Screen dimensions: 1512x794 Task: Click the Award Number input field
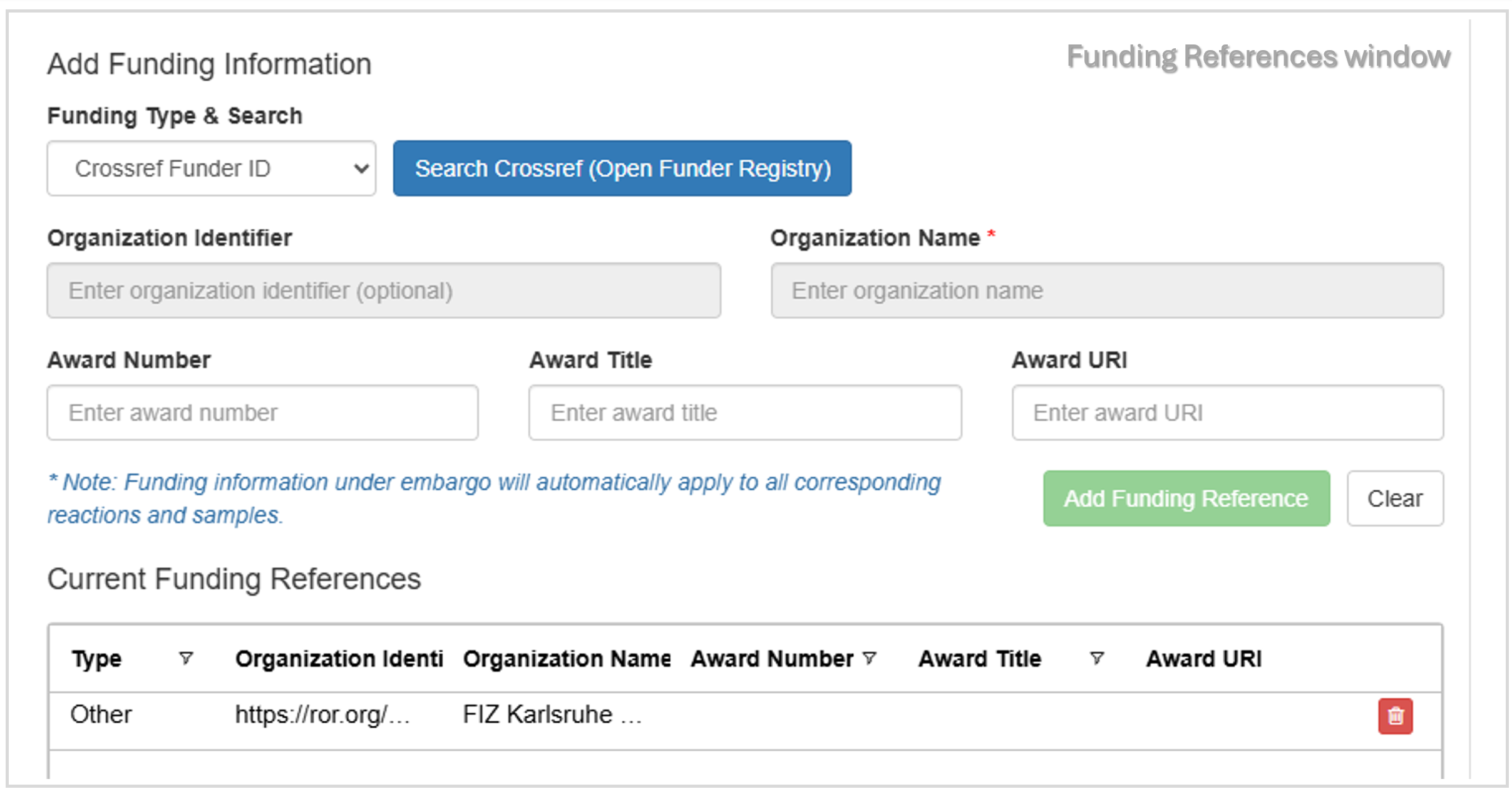click(262, 412)
